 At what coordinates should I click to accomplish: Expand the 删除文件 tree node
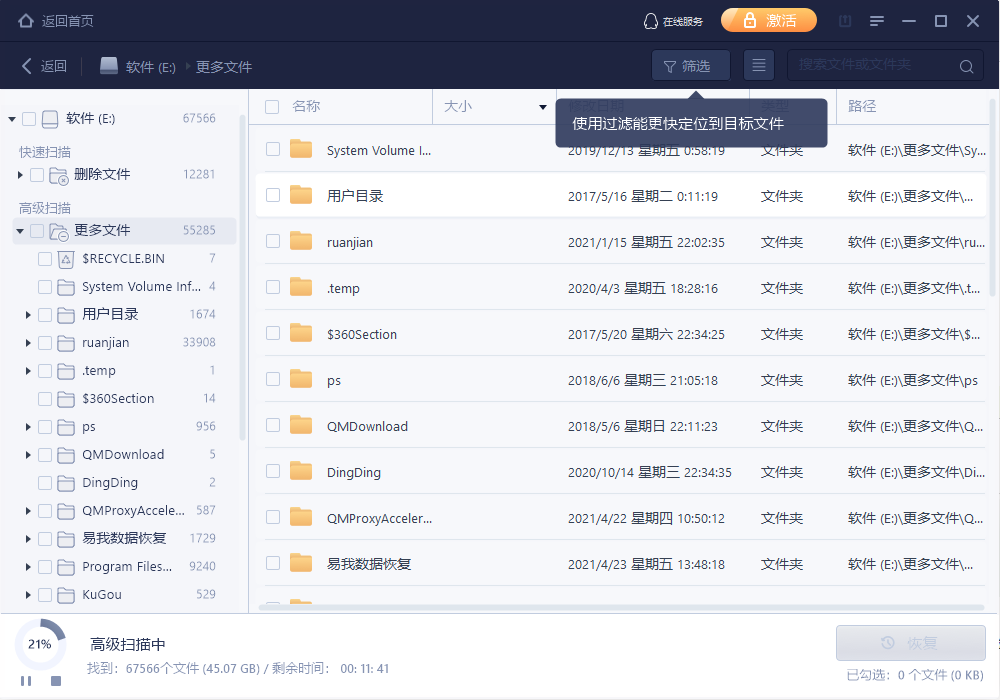point(20,175)
